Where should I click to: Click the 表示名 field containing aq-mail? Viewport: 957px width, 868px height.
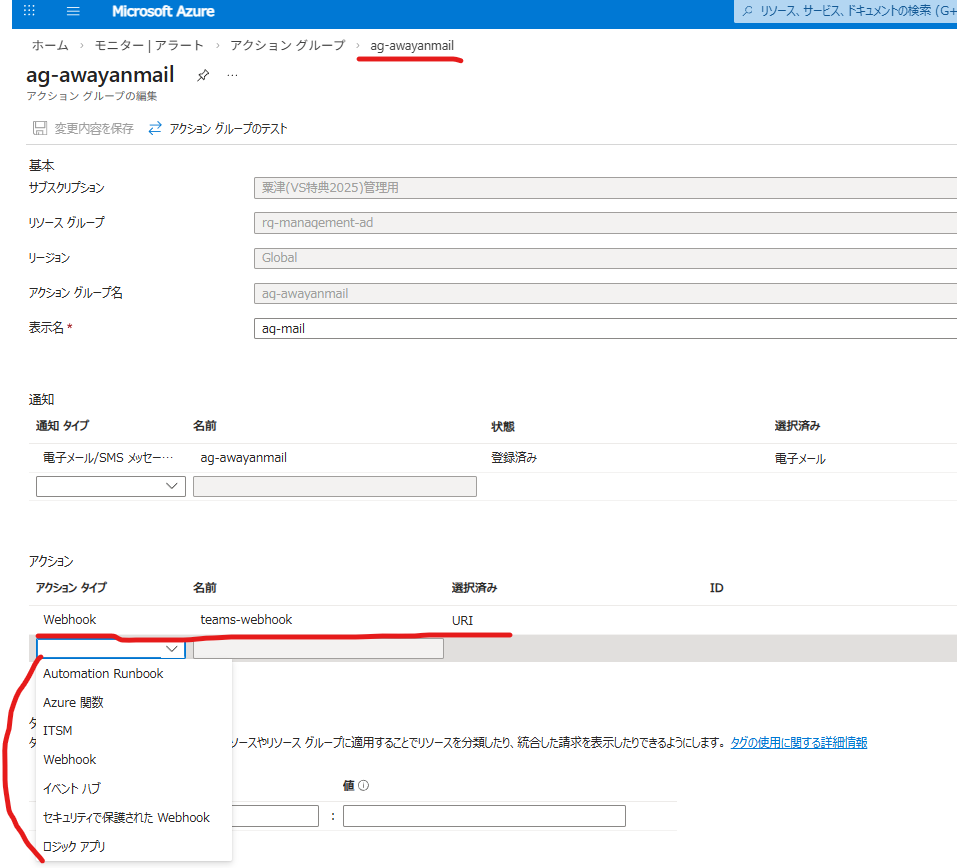(605, 328)
